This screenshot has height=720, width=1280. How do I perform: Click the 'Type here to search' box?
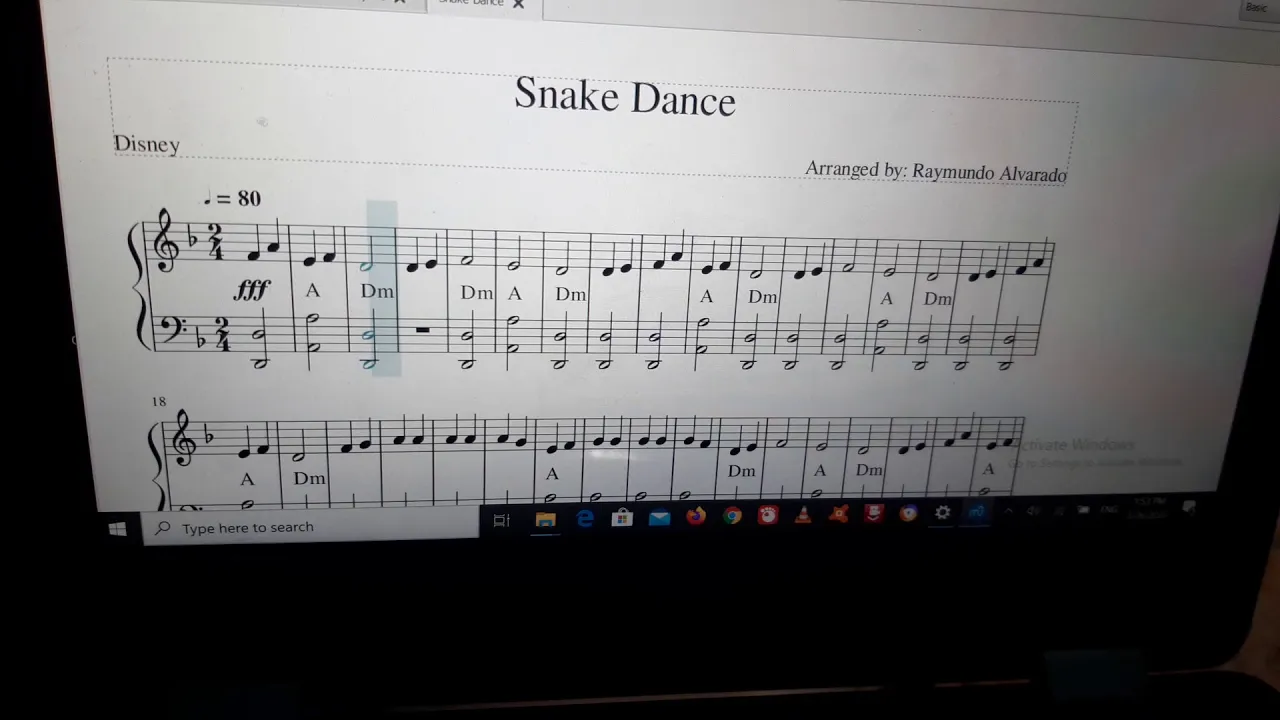(311, 526)
